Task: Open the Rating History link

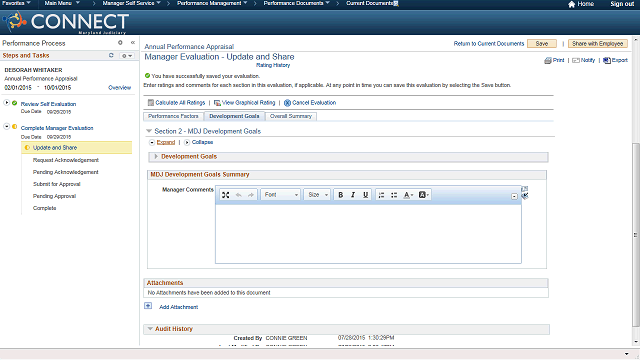Action: click(273, 65)
